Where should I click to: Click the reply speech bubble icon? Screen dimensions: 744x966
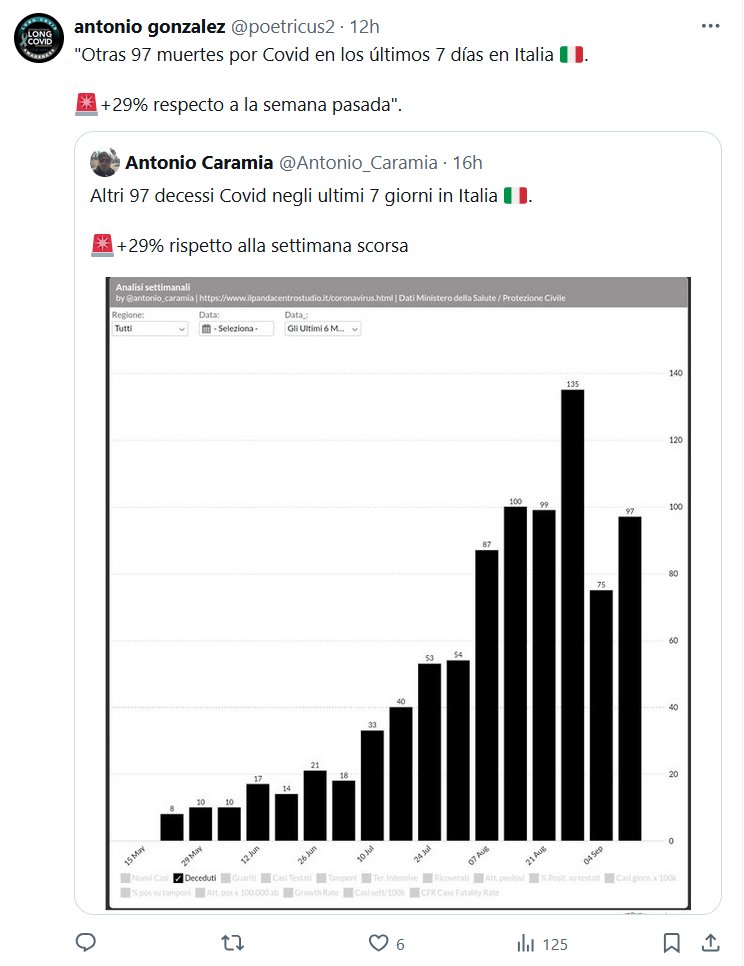(x=86, y=942)
